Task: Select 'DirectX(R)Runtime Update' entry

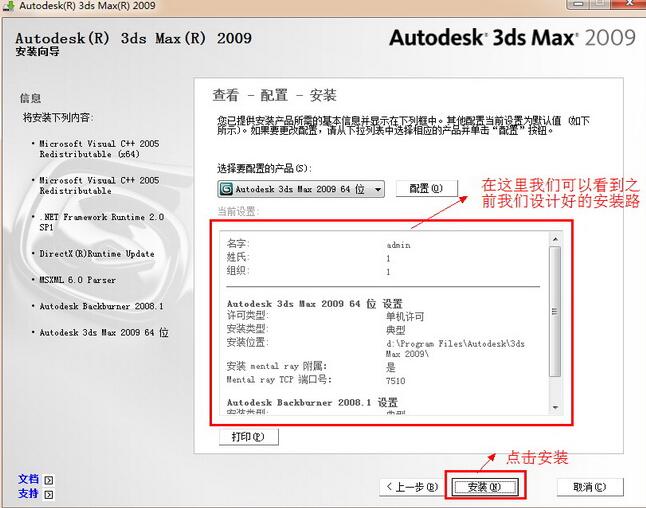Action: coord(97,254)
